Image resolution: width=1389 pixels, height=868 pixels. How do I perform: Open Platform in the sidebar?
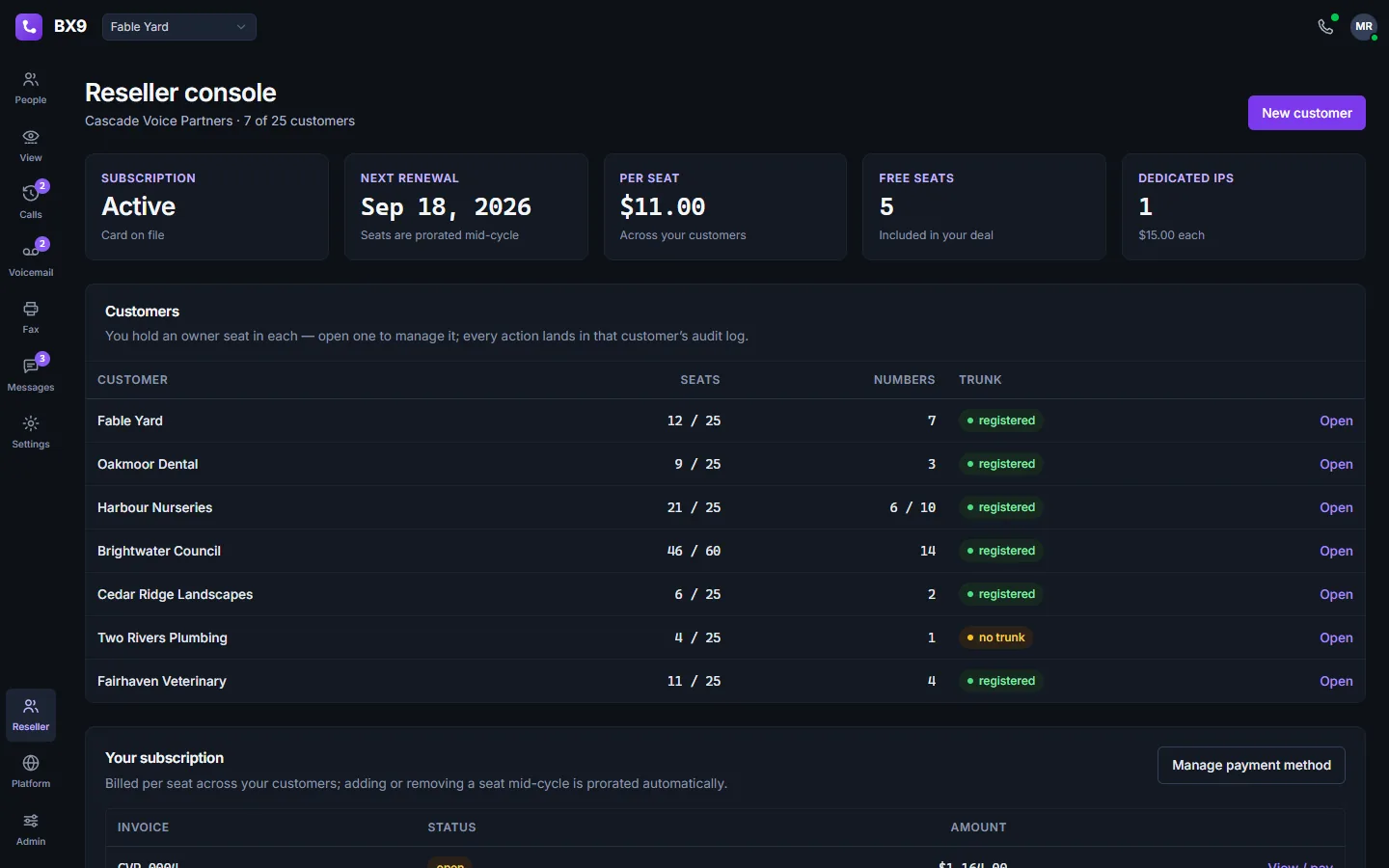[x=31, y=772]
